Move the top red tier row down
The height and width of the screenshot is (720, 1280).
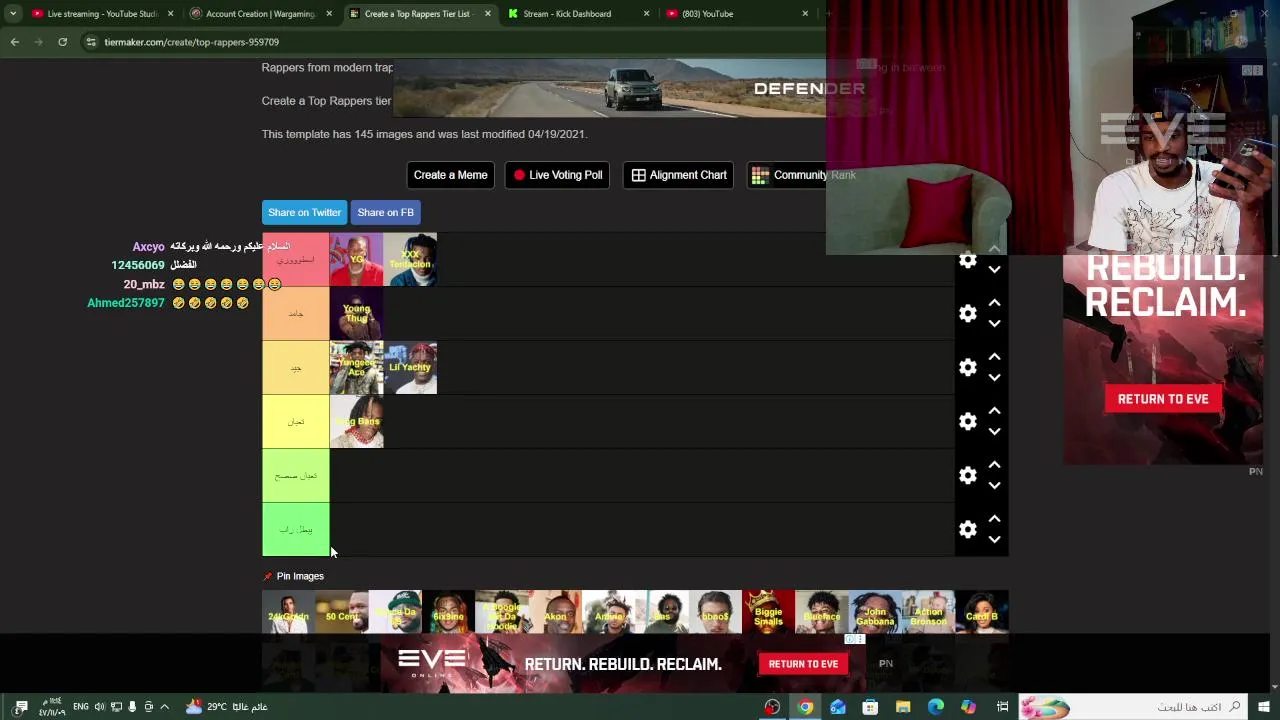(994, 270)
